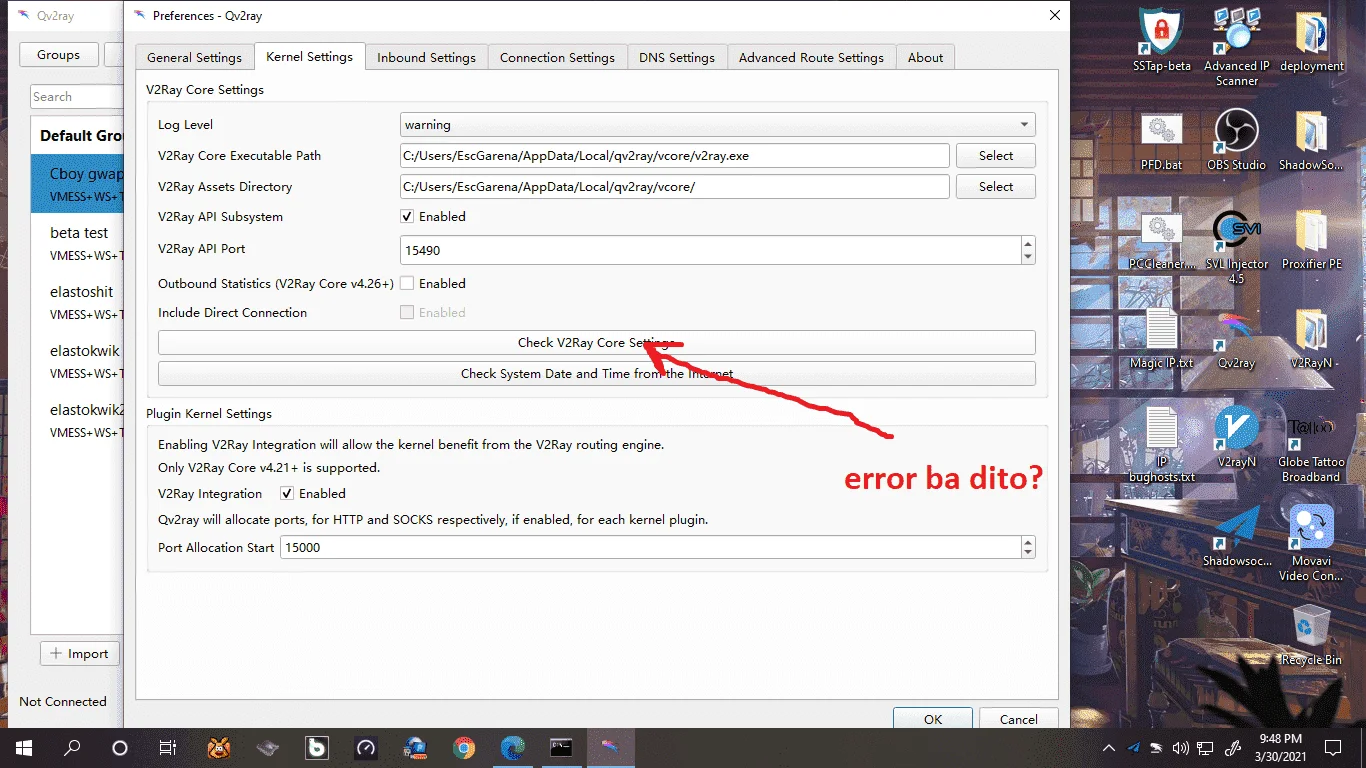The height and width of the screenshot is (768, 1366).
Task: Open the speedometer app in taskbar
Action: [x=366, y=747]
